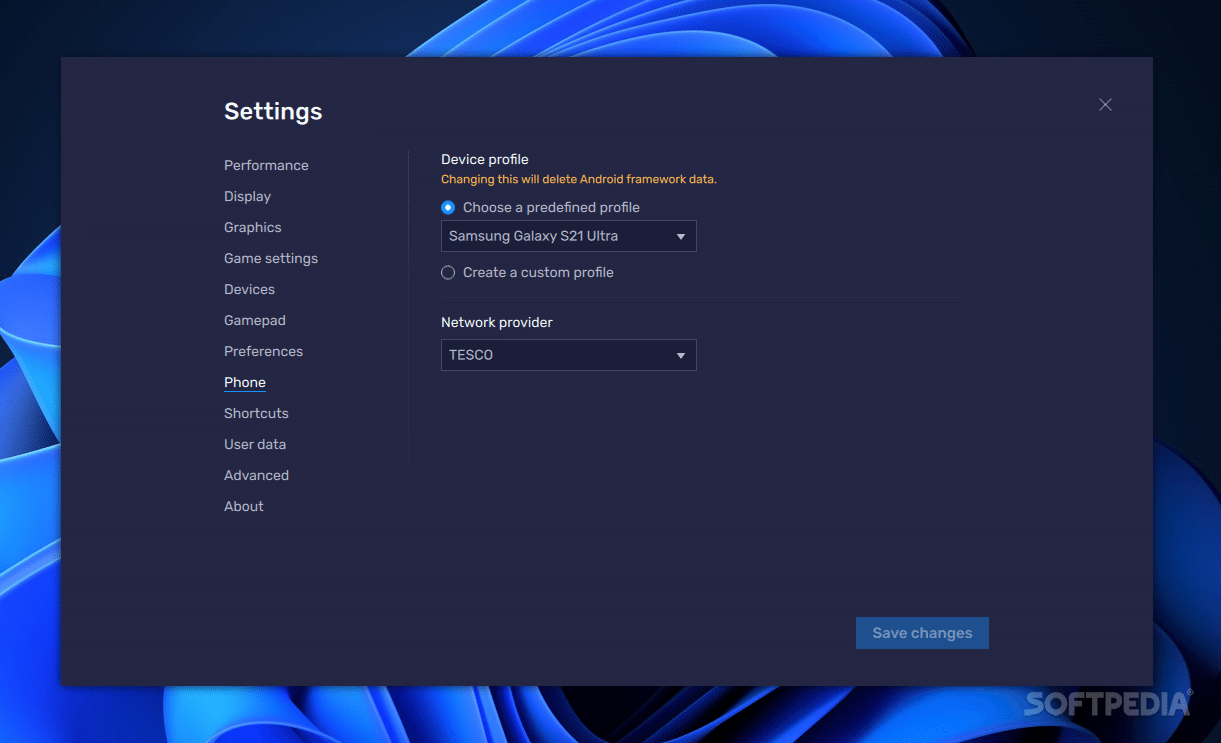Click the Network provider label
Screen dimensions: 1221x743
(497, 322)
